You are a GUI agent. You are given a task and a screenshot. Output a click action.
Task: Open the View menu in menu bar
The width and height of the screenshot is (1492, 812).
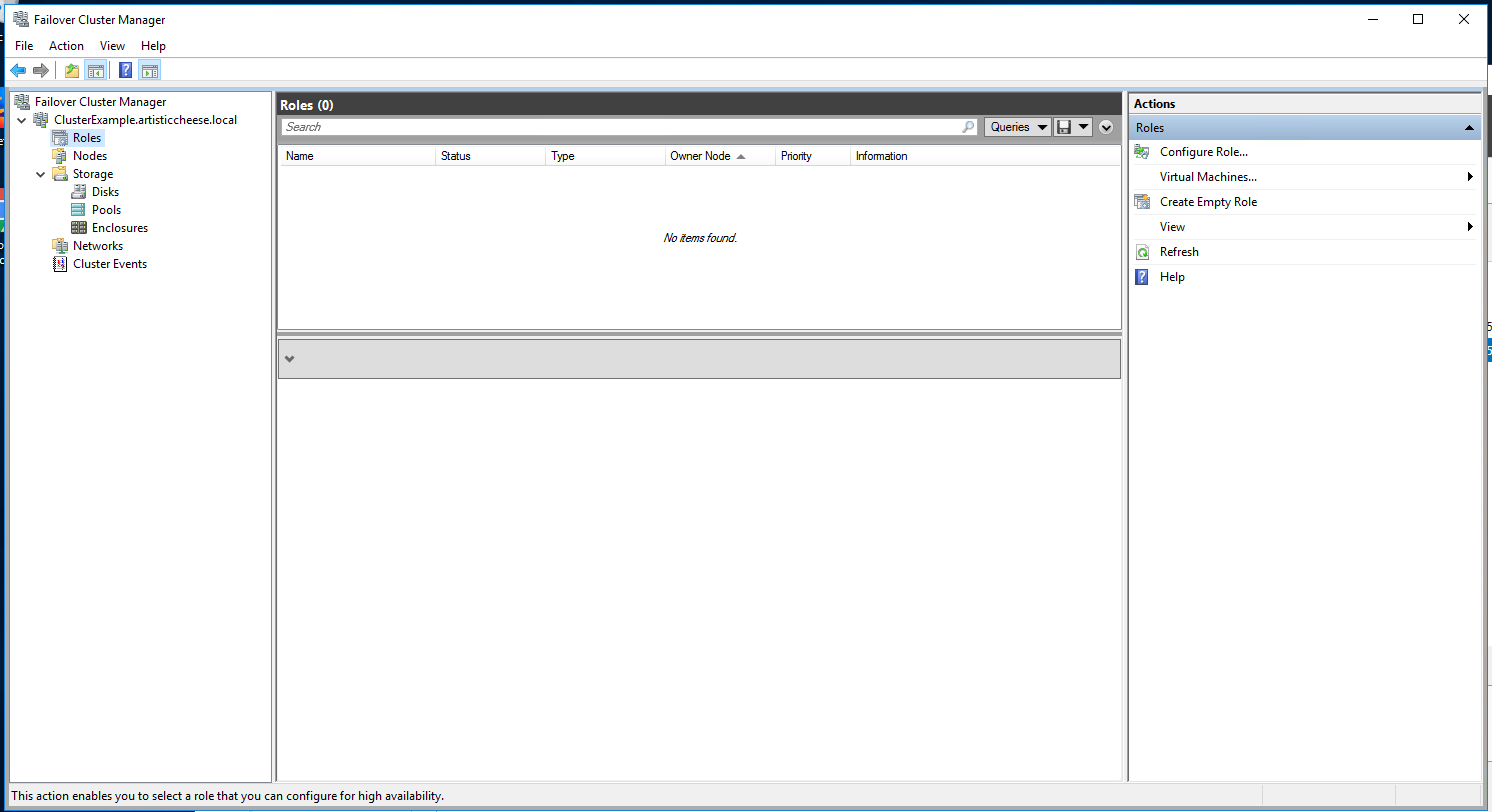(x=112, y=46)
